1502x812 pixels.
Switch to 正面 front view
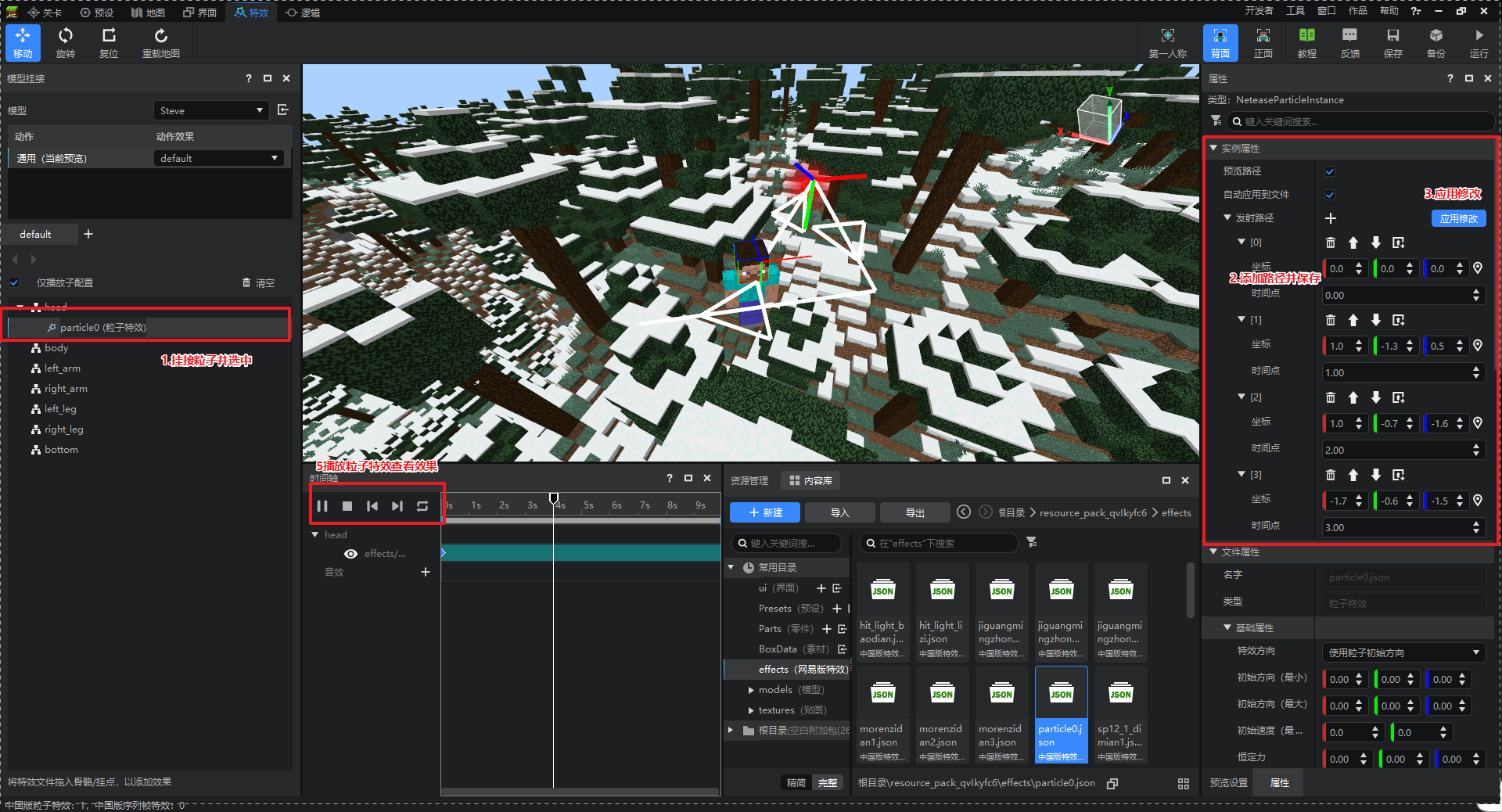point(1263,42)
